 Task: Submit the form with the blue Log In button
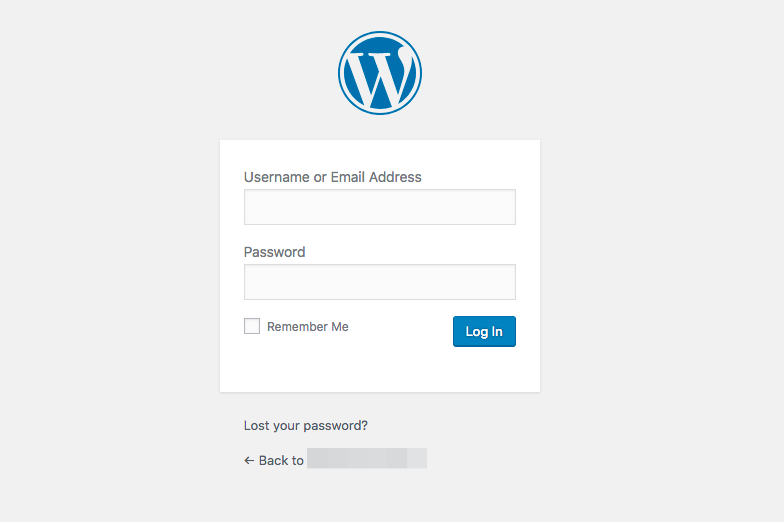[484, 331]
